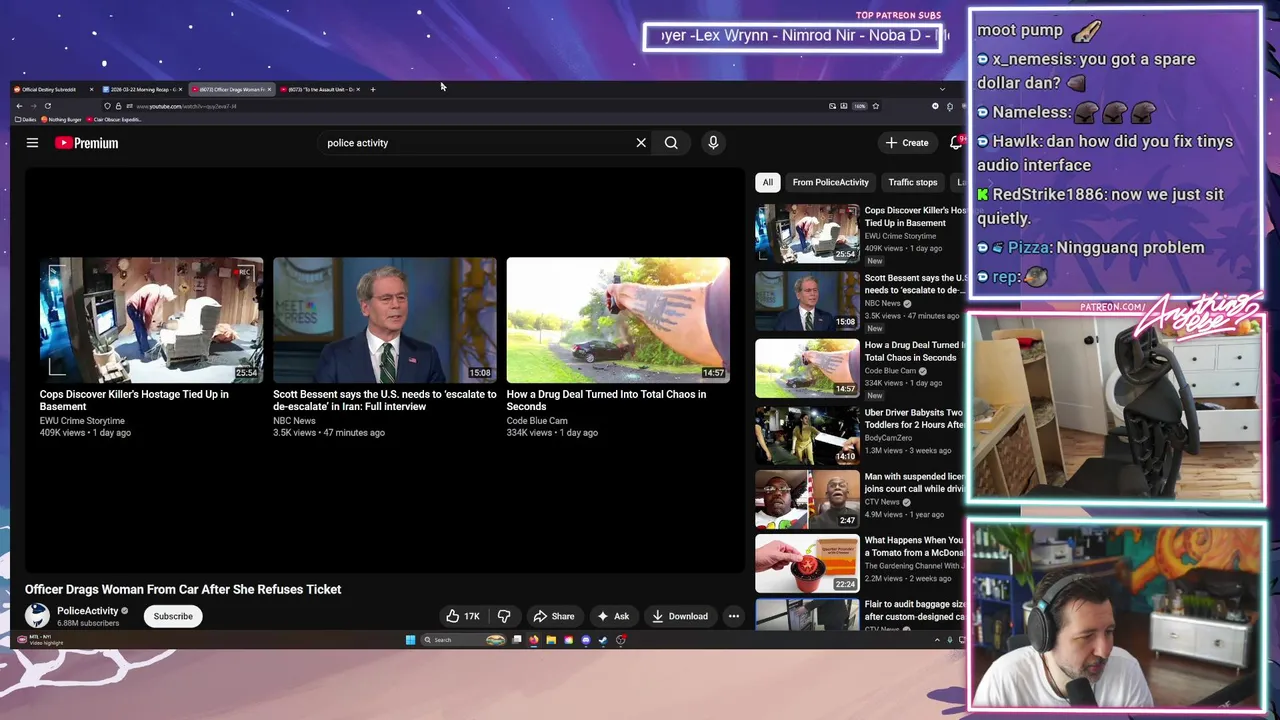1280x720 pixels.
Task: Open PoliceActivity channel avatar
Action: coord(37,615)
